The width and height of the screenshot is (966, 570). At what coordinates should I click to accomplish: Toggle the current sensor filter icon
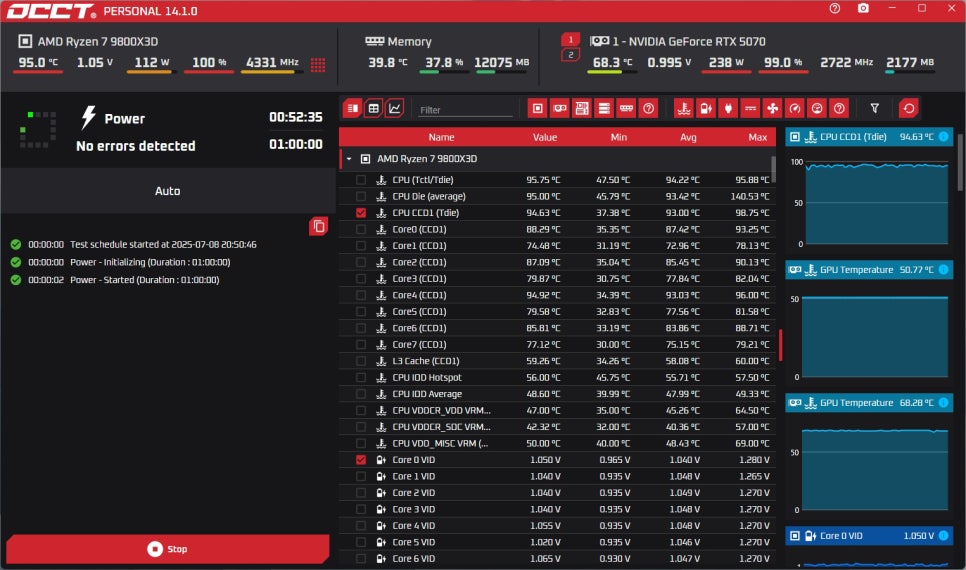(x=750, y=108)
